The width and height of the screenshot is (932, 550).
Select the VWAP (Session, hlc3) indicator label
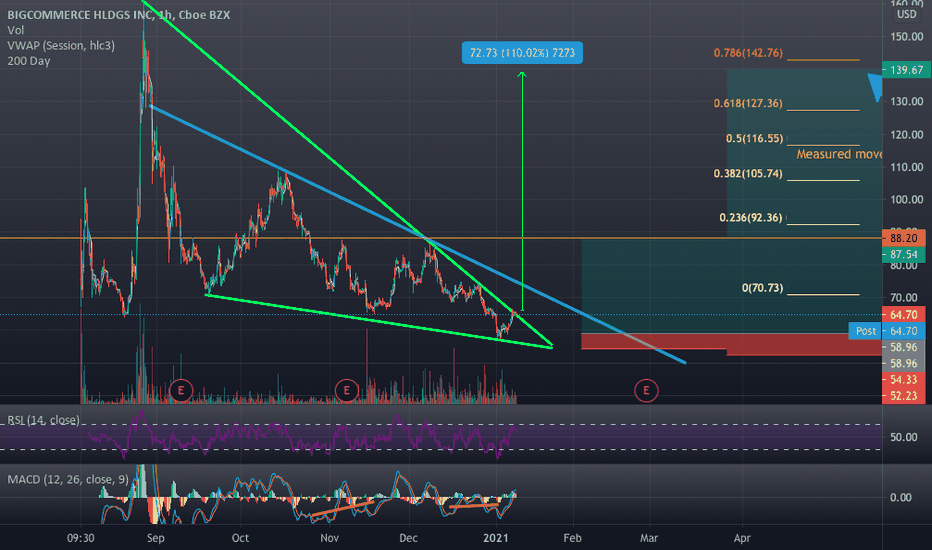(61, 46)
